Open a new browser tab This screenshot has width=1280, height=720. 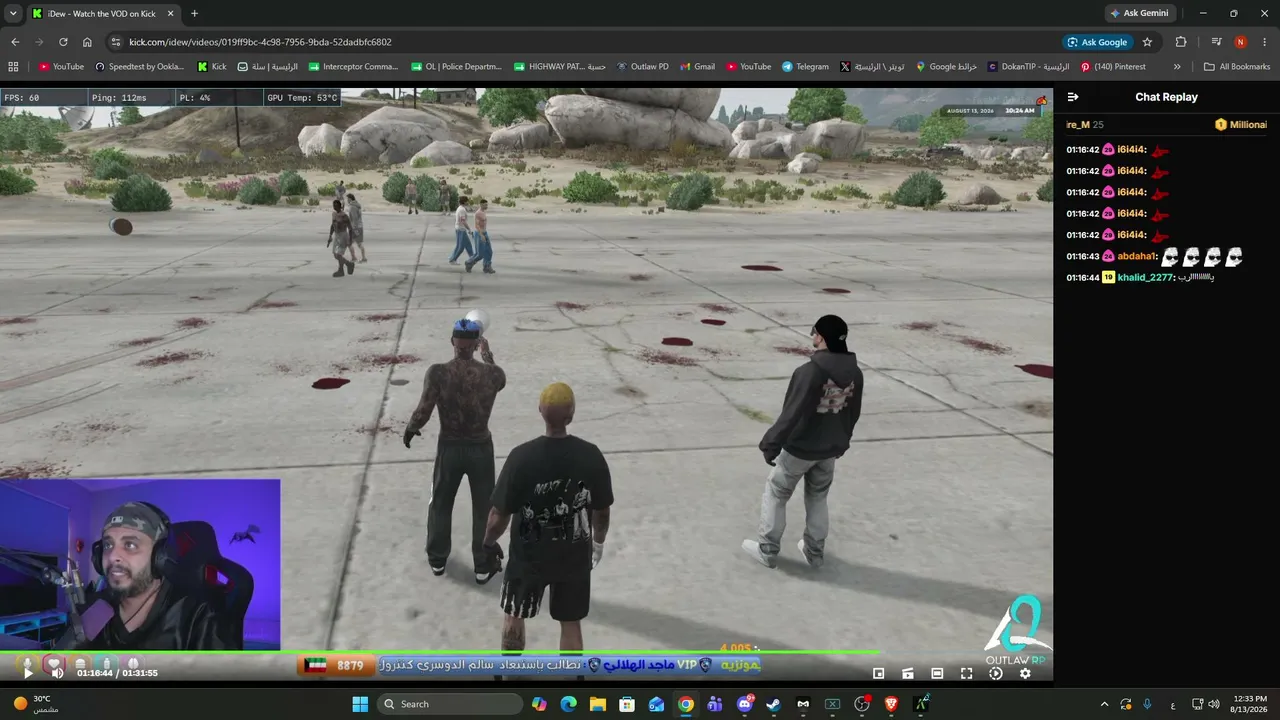pyautogui.click(x=194, y=14)
